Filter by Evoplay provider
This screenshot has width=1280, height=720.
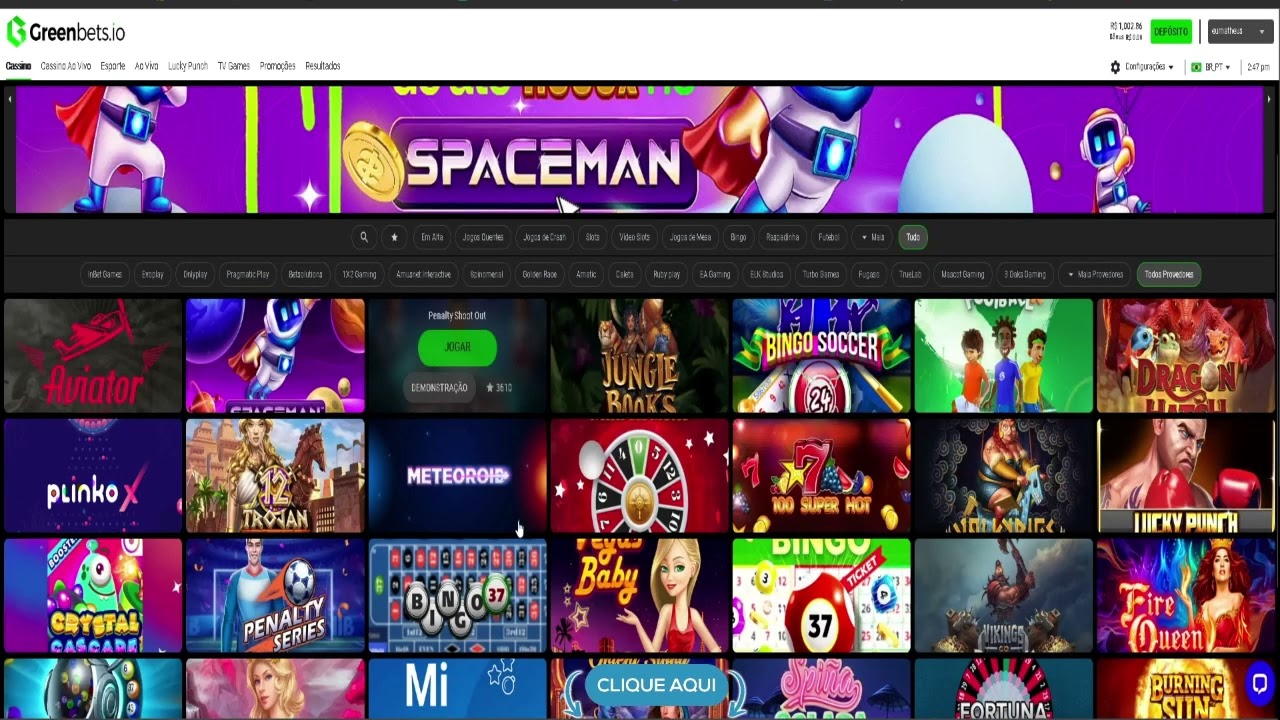pyautogui.click(x=153, y=274)
